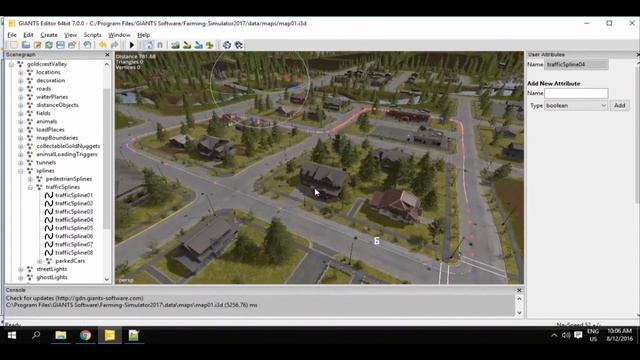Select trafficSpline08 in the scenegraph
This screenshot has width=640, height=360.
(74, 252)
